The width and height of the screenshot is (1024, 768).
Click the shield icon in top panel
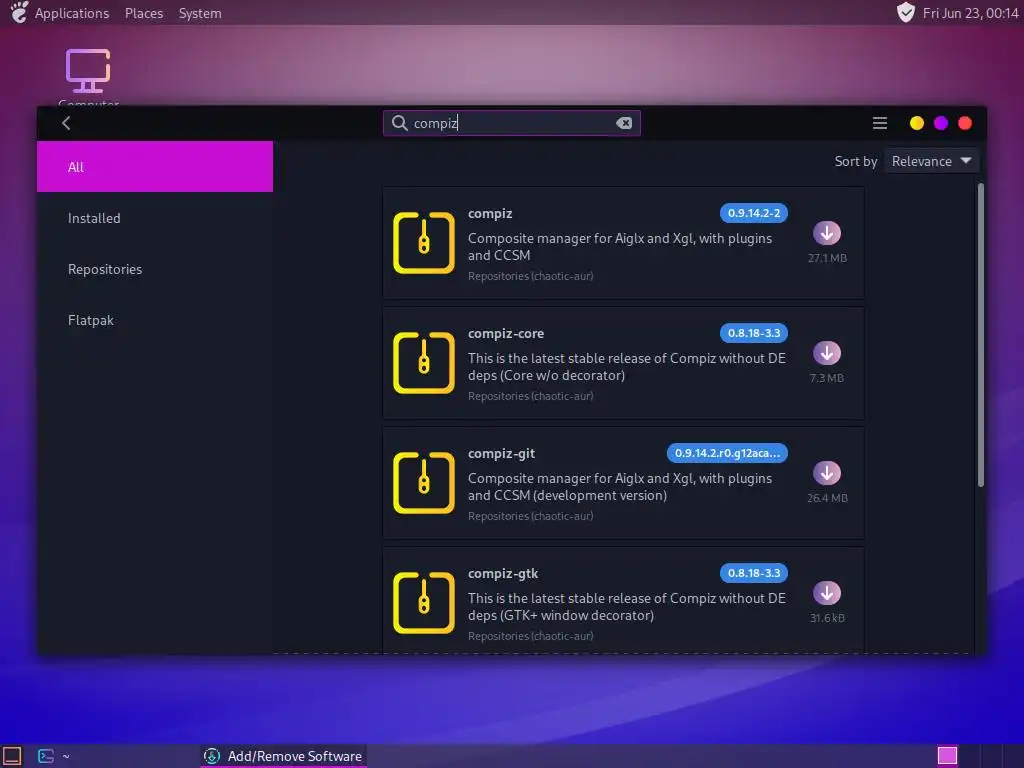tap(905, 12)
